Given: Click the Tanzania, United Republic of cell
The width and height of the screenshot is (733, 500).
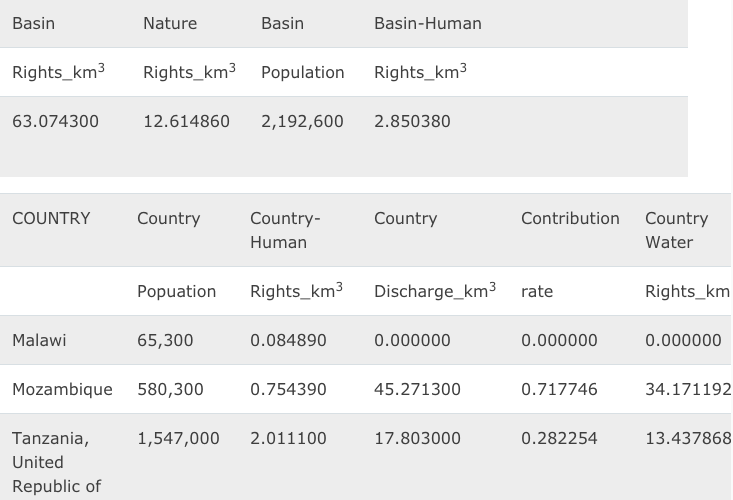Looking at the screenshot, I should pyautogui.click(x=51, y=462).
